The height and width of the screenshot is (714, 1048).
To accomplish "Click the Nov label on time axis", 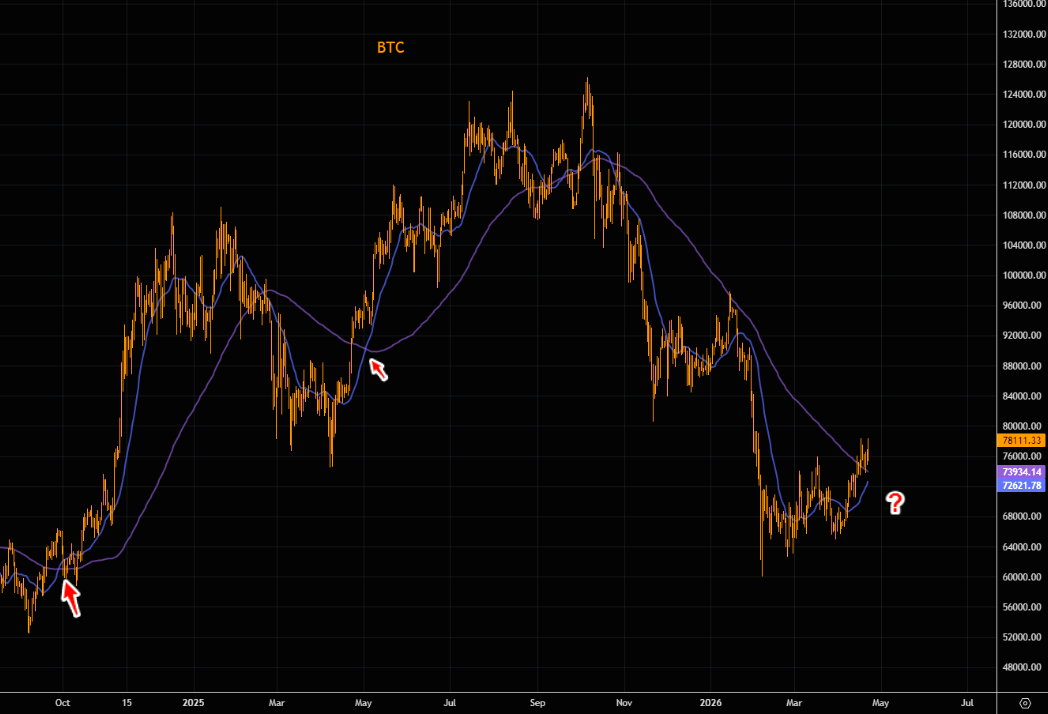I will click(623, 702).
